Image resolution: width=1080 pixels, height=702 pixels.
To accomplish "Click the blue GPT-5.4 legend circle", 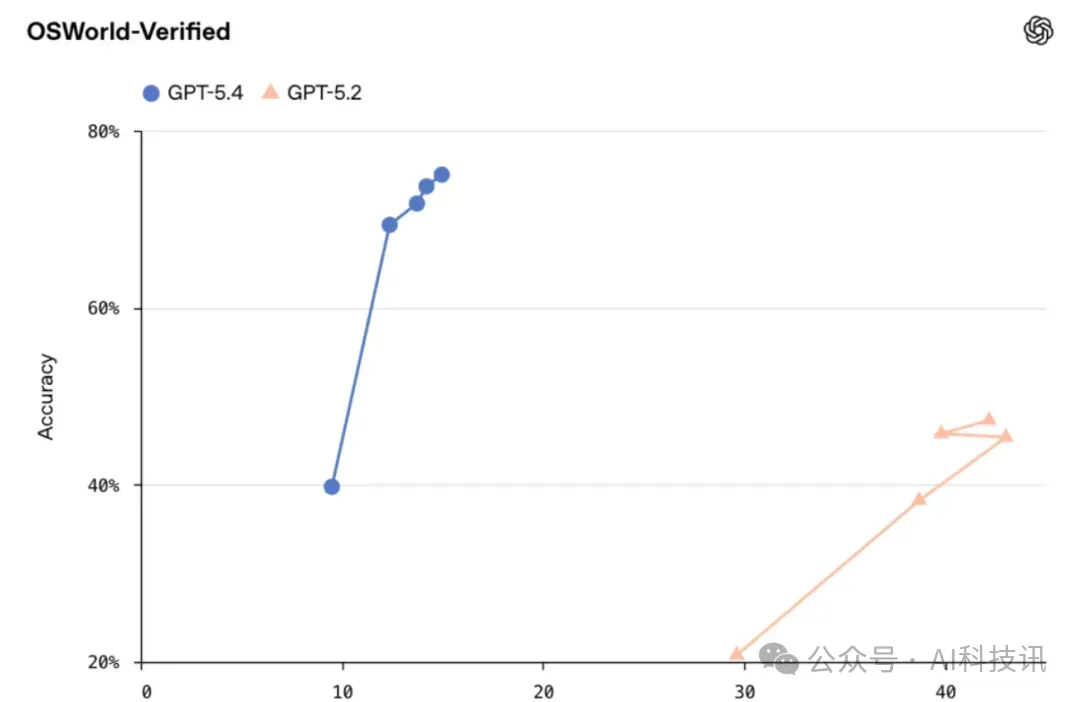I will coord(151,93).
